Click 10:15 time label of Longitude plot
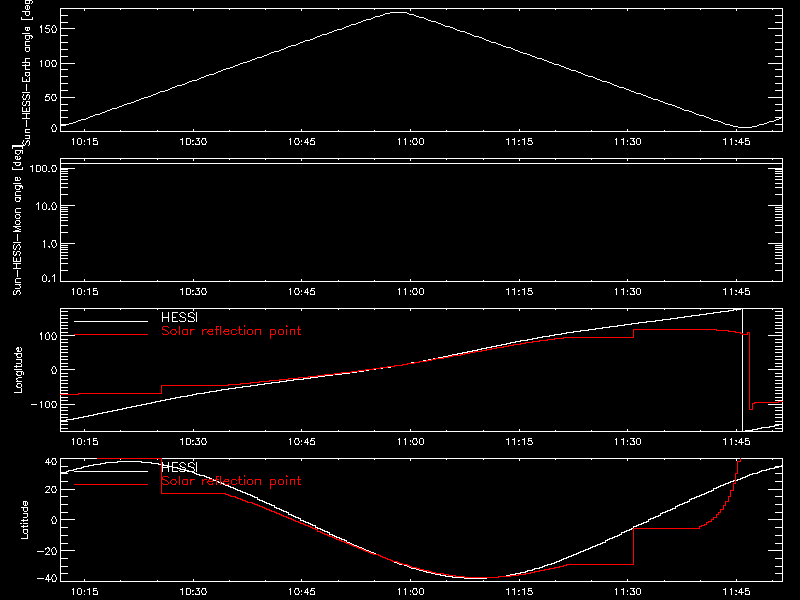 tap(84, 442)
